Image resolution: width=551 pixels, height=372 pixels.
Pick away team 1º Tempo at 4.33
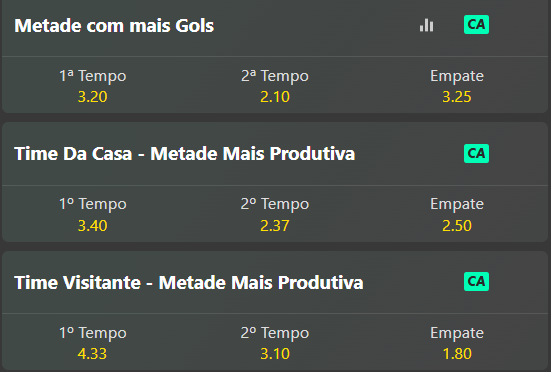pos(92,343)
